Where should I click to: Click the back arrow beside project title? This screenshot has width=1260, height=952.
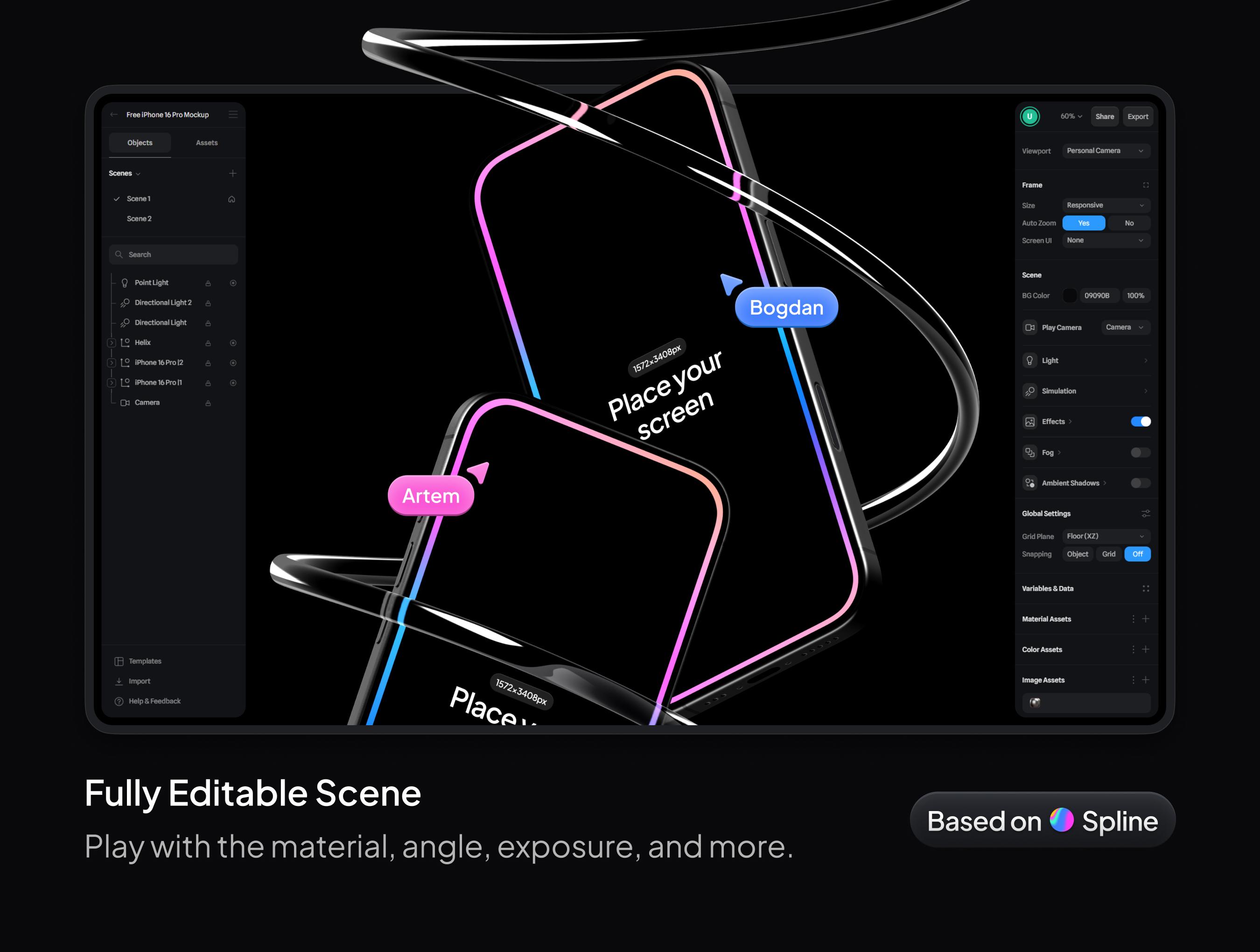pyautogui.click(x=114, y=114)
